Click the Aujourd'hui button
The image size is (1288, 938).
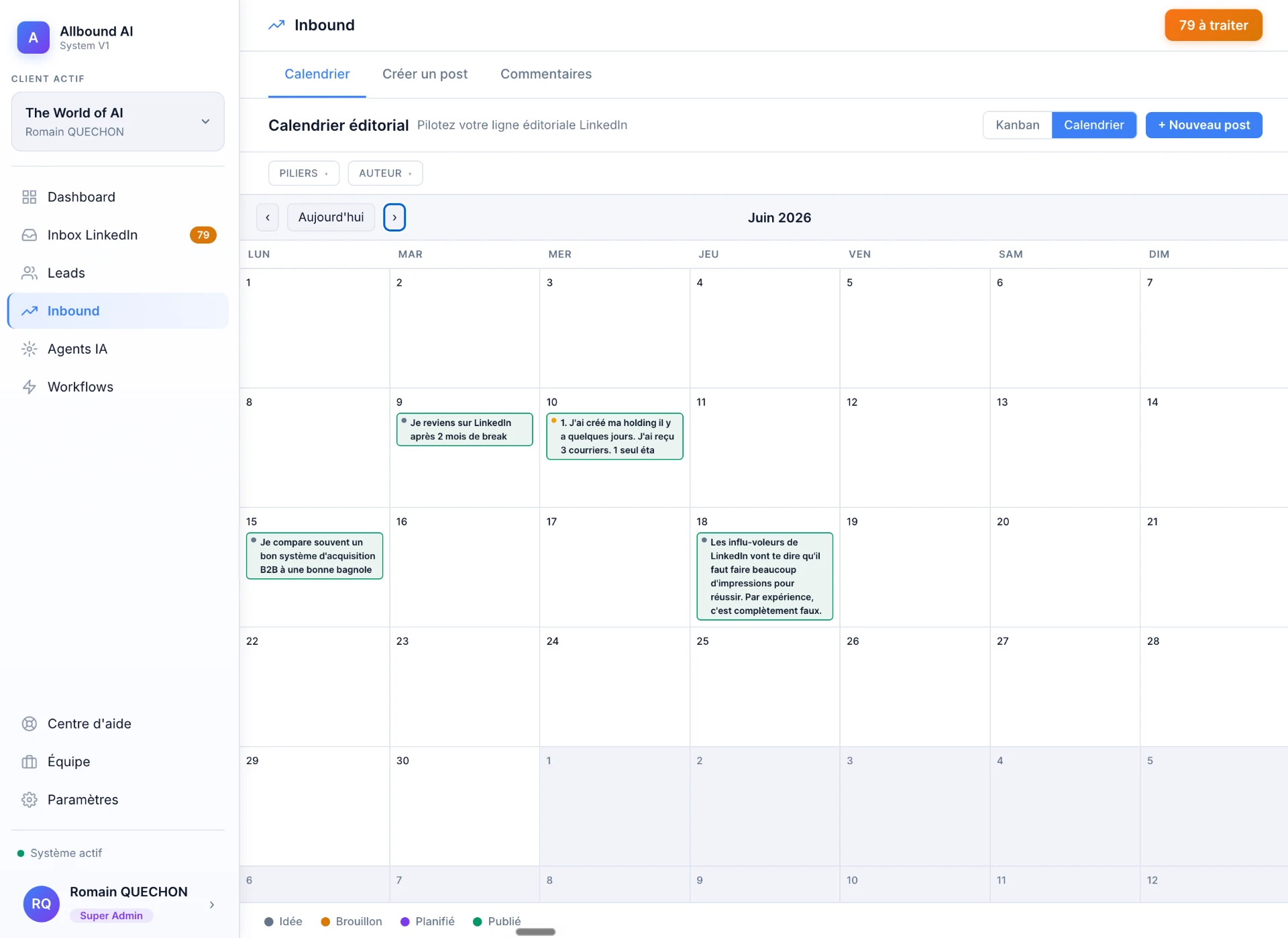pos(331,217)
